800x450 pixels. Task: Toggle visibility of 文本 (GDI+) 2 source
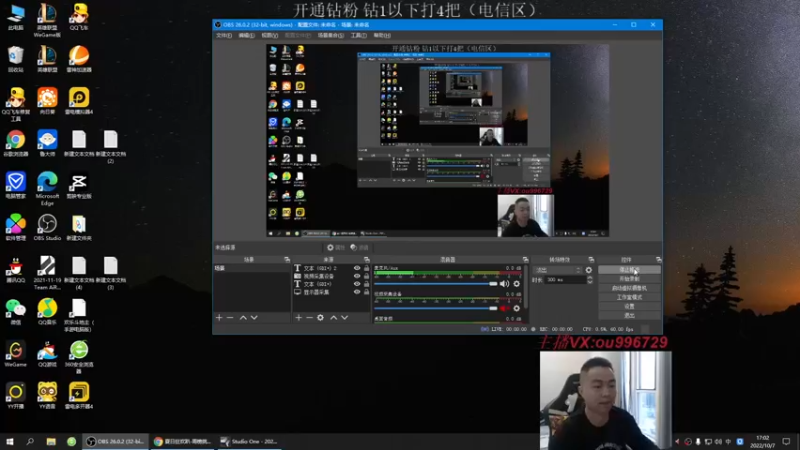357,268
